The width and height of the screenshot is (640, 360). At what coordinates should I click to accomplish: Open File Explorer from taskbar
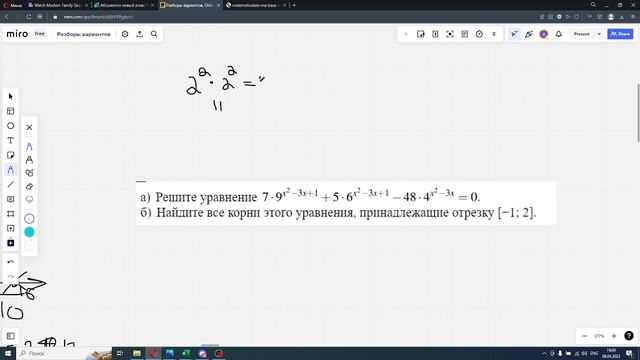[137, 353]
